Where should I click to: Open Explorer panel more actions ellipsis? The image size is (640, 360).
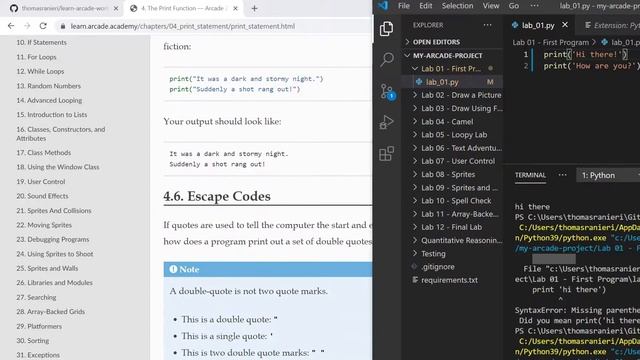[x=487, y=25]
